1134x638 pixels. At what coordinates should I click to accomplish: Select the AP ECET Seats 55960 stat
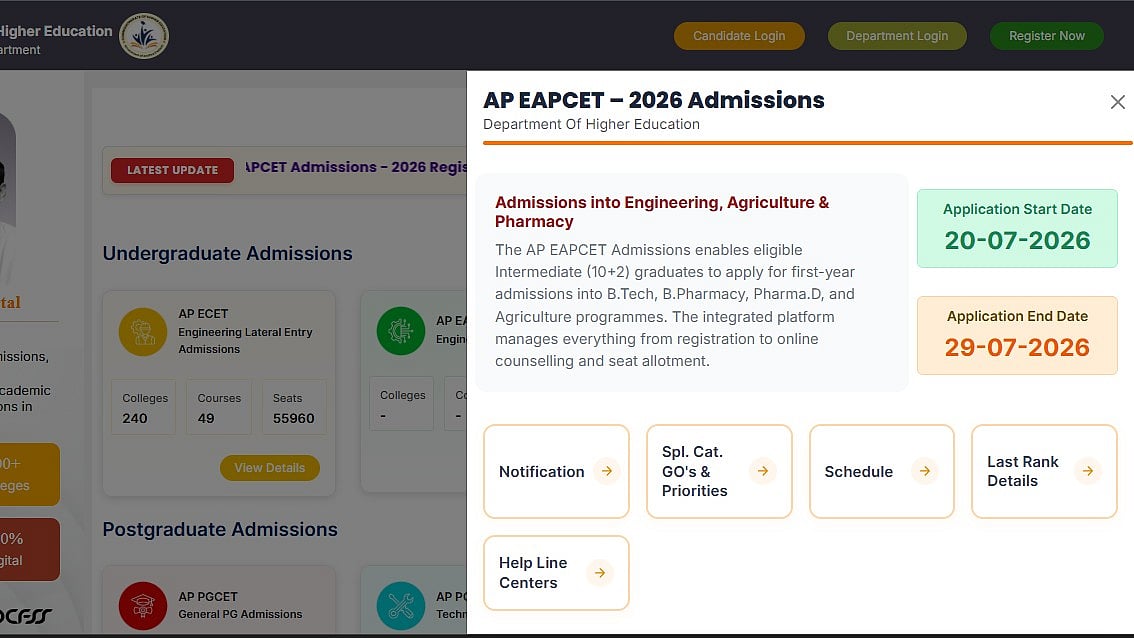point(294,407)
